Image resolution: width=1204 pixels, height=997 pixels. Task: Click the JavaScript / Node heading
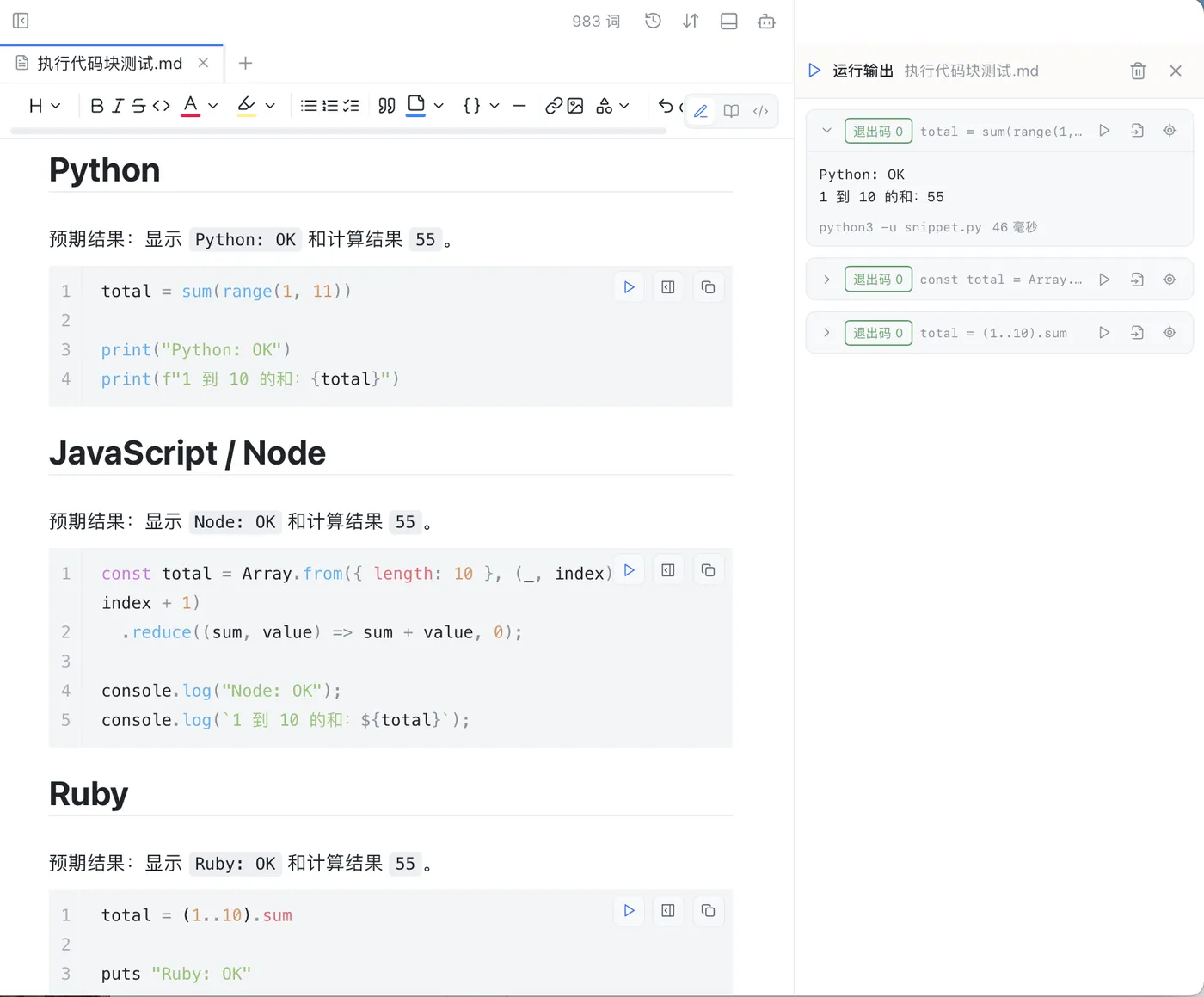coord(187,452)
